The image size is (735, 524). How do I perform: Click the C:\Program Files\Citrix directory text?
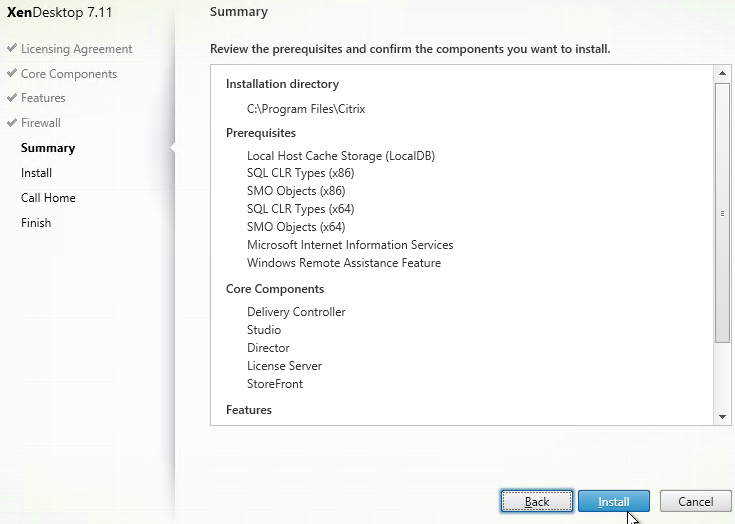[306, 109]
